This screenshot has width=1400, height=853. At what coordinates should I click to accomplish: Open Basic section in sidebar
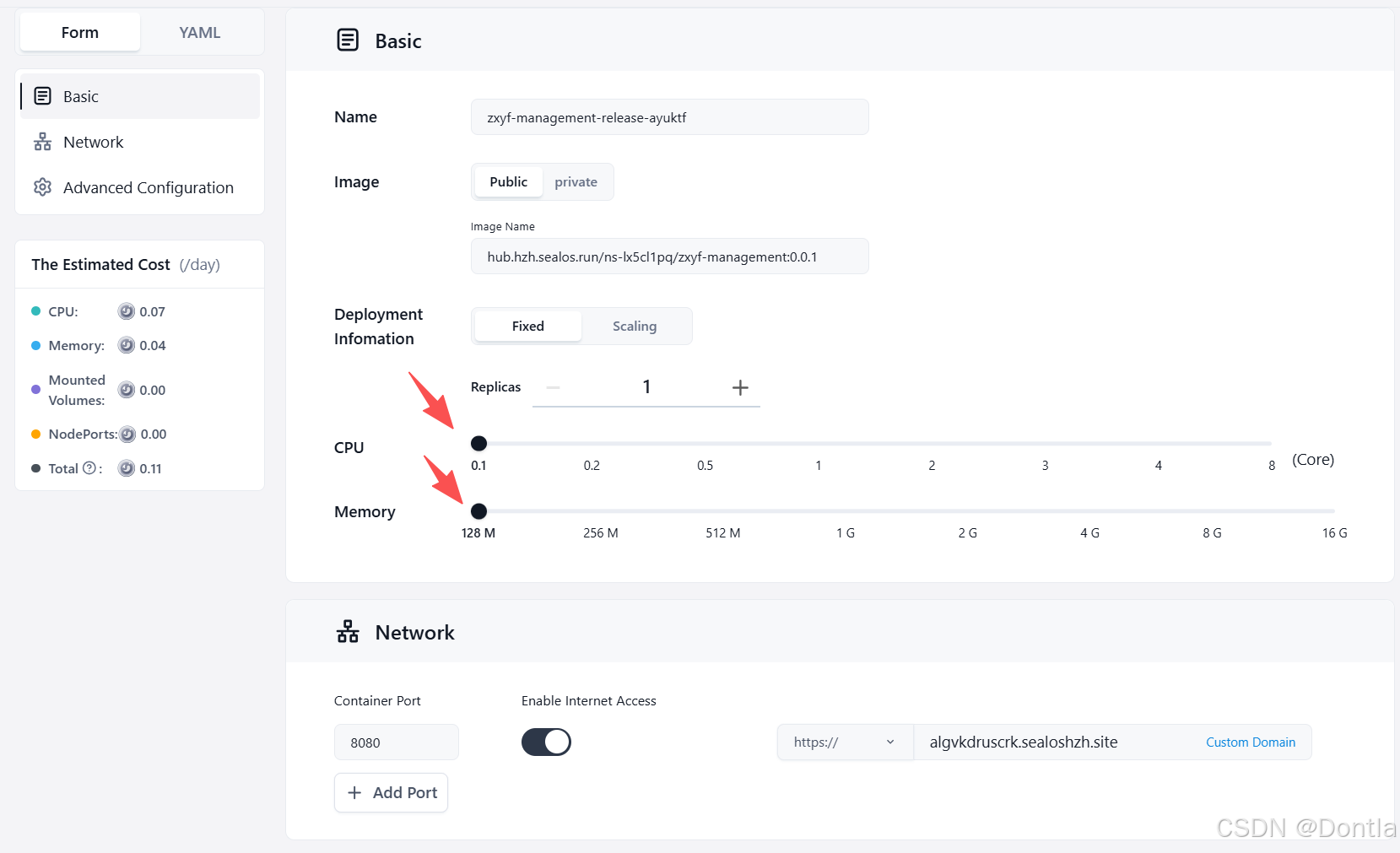140,96
